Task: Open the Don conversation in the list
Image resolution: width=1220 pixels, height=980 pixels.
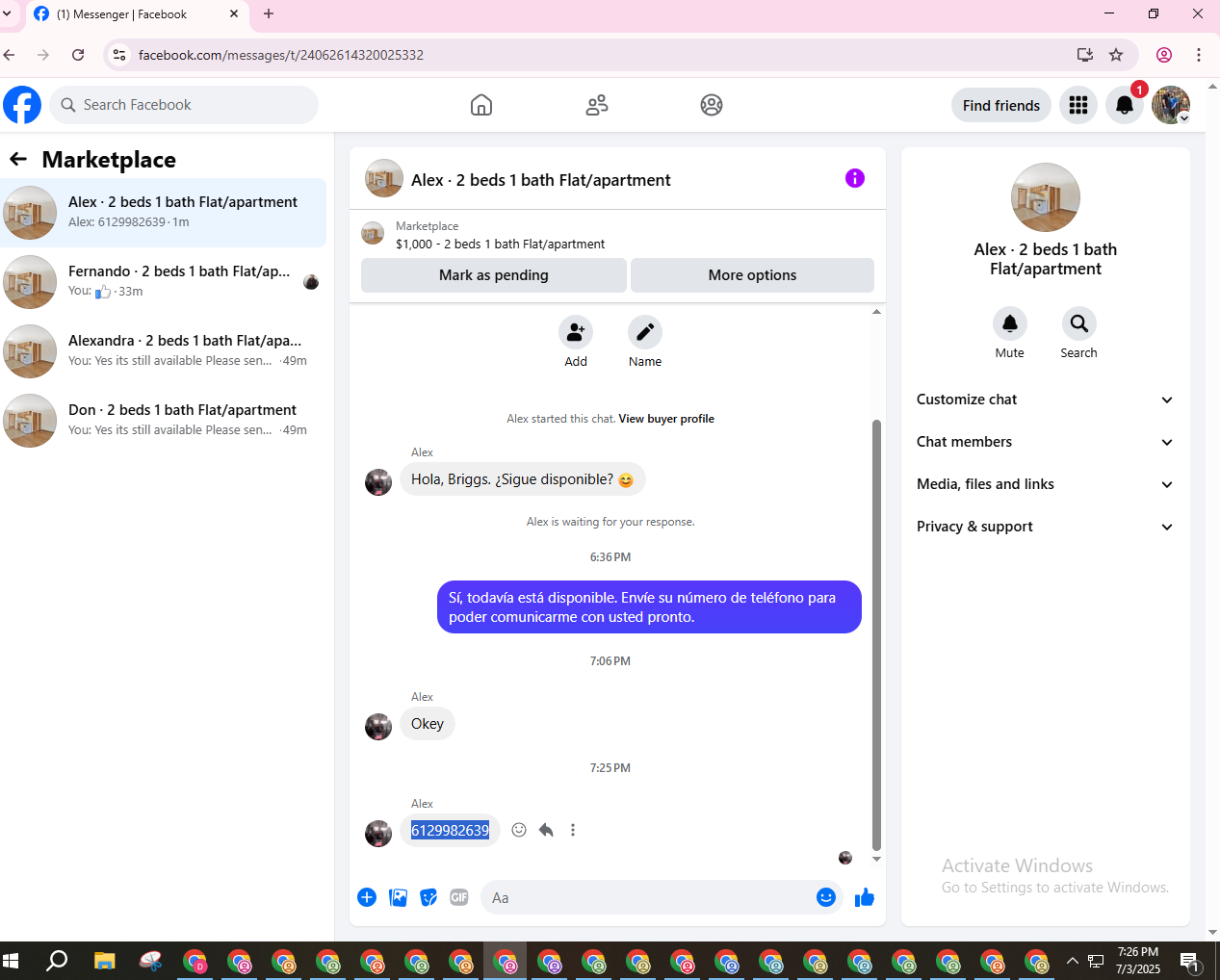Action: (163, 421)
